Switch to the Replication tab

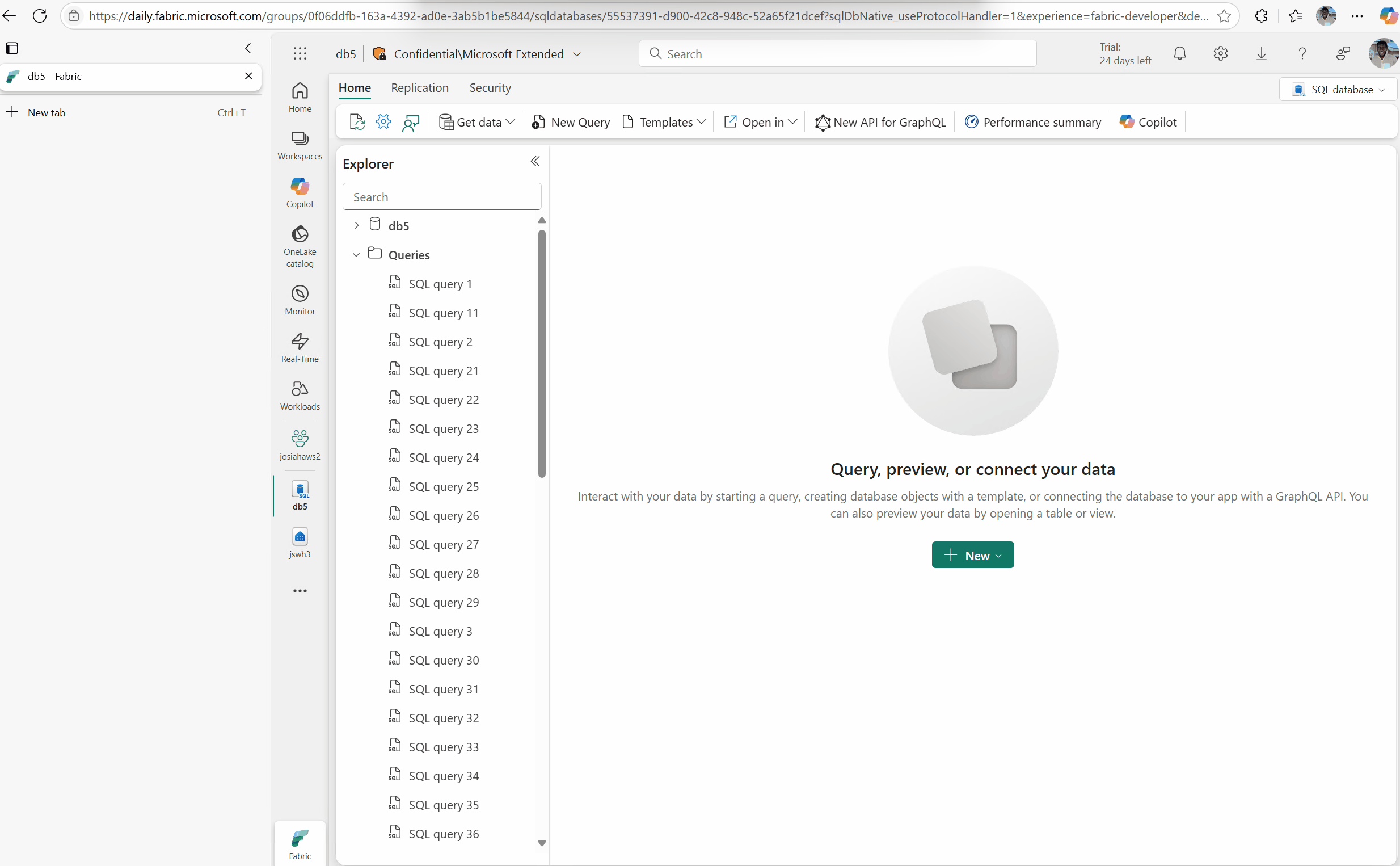pos(420,87)
